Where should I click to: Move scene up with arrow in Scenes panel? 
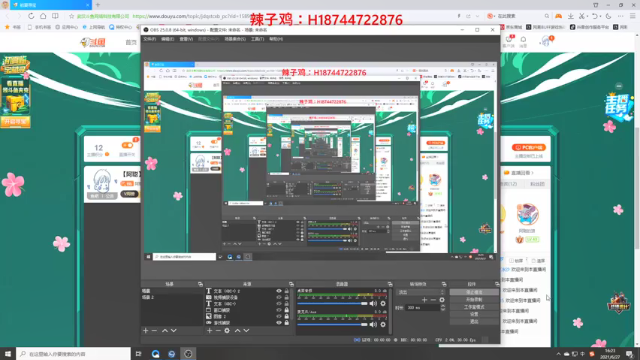[x=165, y=331]
